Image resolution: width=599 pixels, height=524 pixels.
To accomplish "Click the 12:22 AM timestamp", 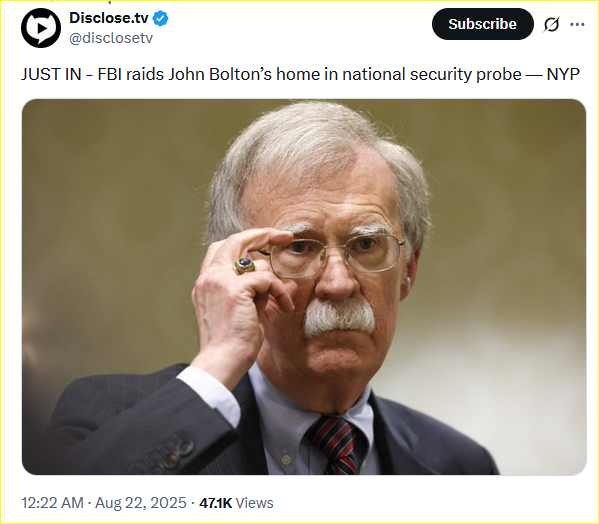I will click(52, 503).
